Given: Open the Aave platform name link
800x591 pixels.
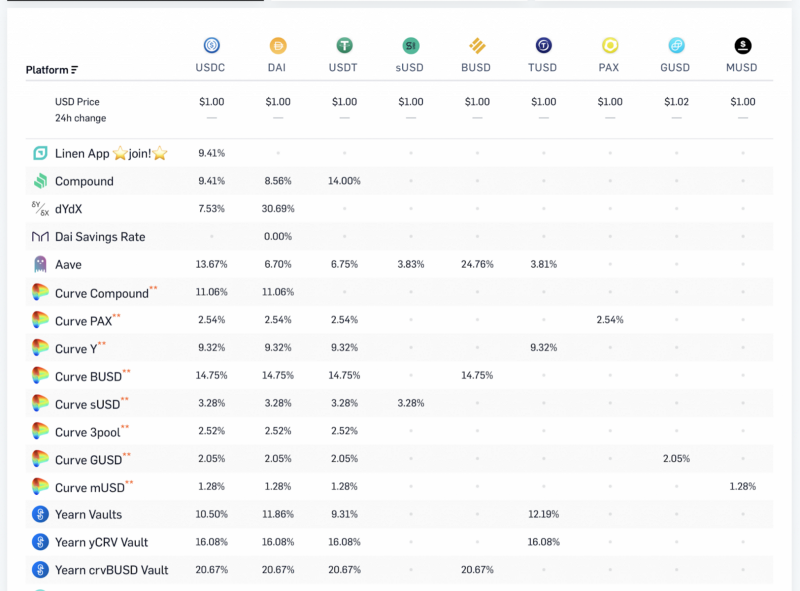Looking at the screenshot, I should (68, 264).
